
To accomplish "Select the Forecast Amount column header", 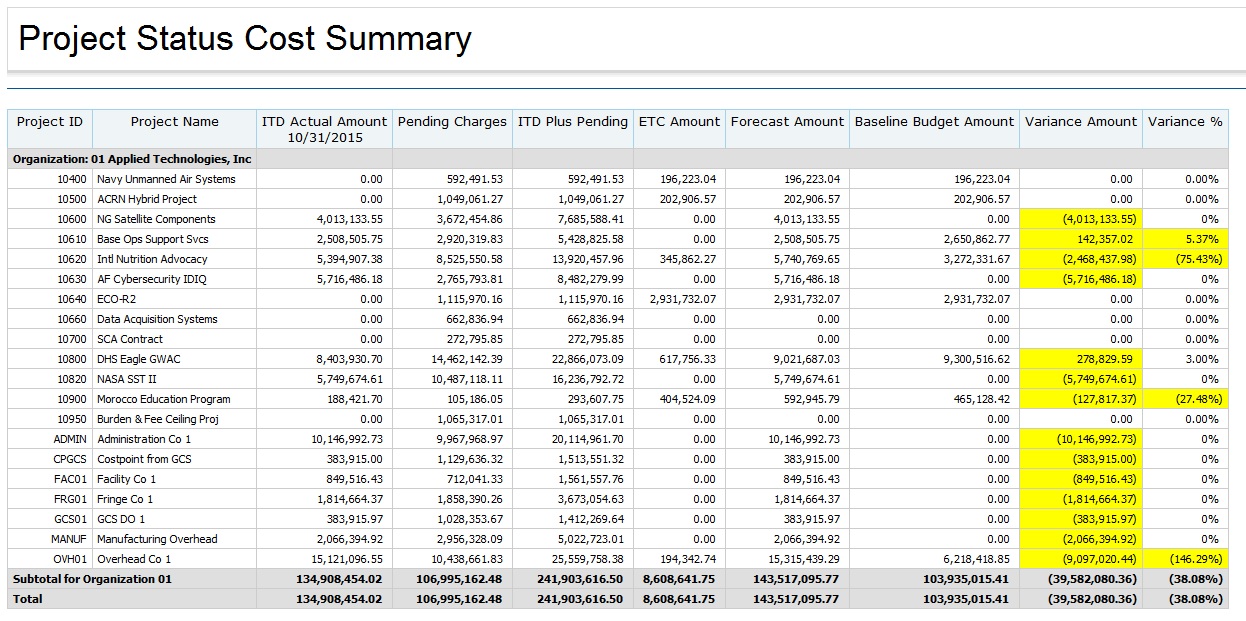I will pos(787,122).
